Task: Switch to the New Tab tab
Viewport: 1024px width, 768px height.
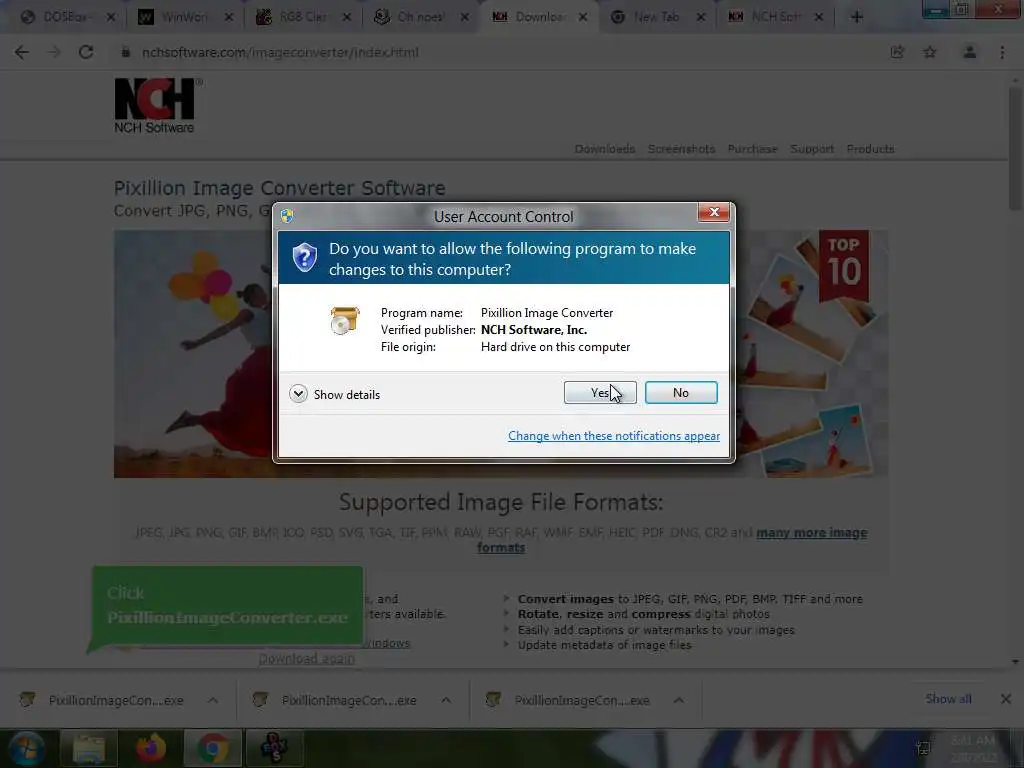Action: point(648,17)
